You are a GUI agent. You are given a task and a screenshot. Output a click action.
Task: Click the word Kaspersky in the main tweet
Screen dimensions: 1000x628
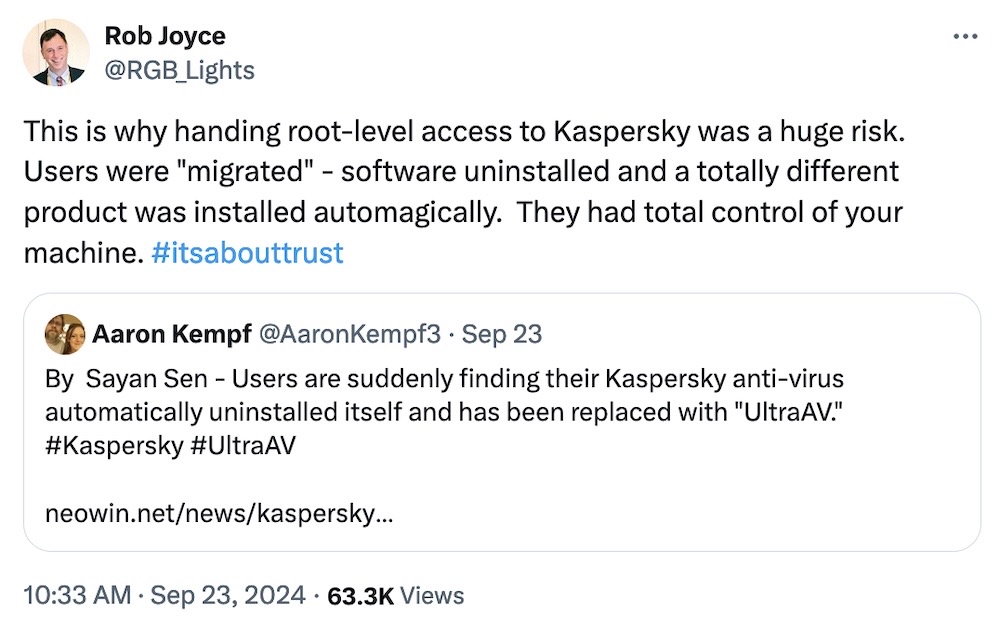coord(621,130)
